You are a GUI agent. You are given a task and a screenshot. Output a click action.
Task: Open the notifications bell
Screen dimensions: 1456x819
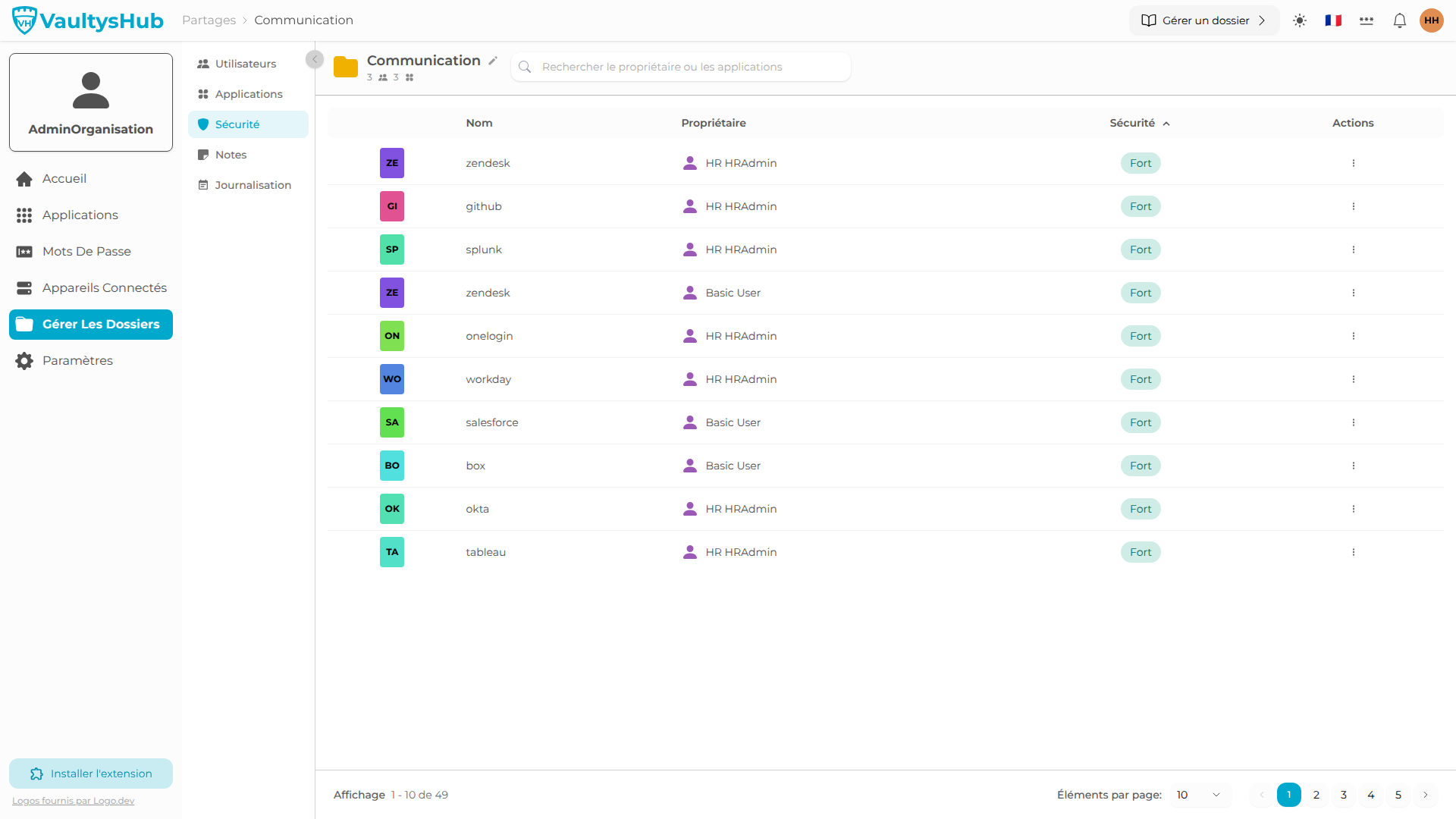1400,20
